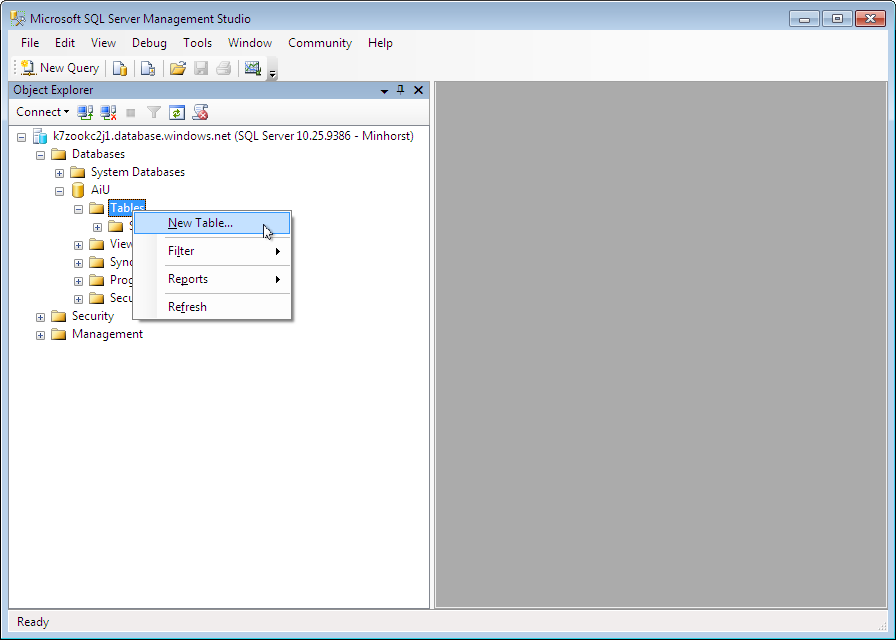Viewport: 896px width, 640px height.
Task: Click the Database Engine Query icon
Action: tap(120, 68)
